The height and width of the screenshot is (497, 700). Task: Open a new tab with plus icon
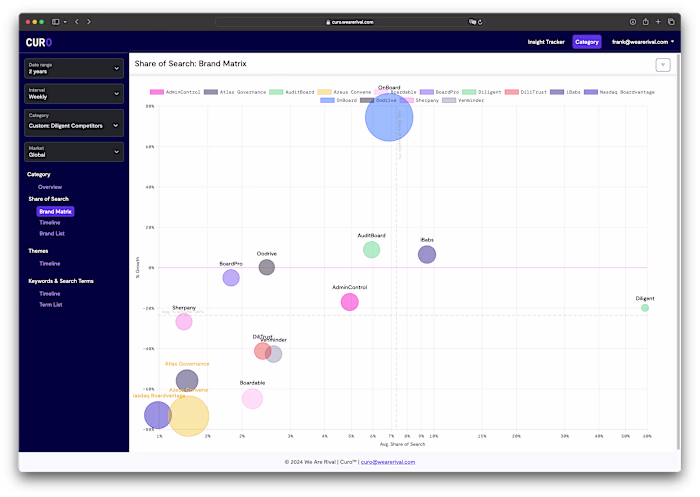[x=658, y=21]
